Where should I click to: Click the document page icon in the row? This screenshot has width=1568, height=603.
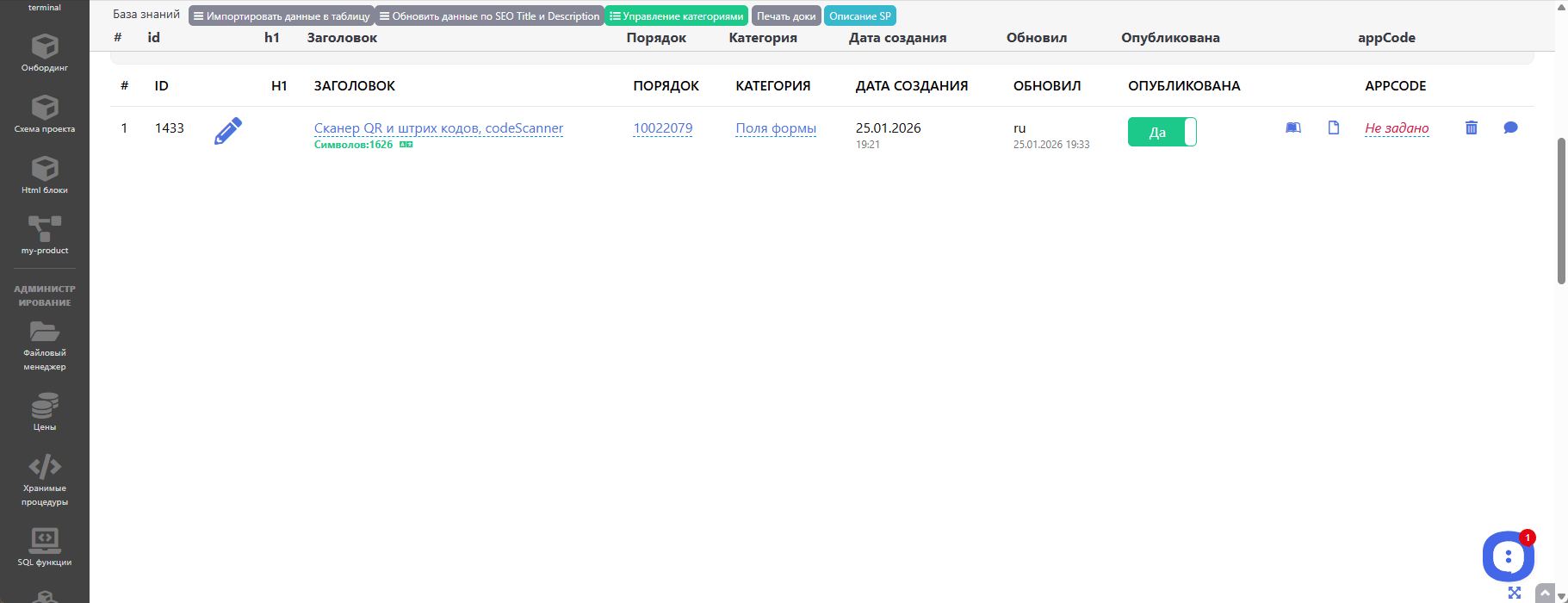[1333, 127]
